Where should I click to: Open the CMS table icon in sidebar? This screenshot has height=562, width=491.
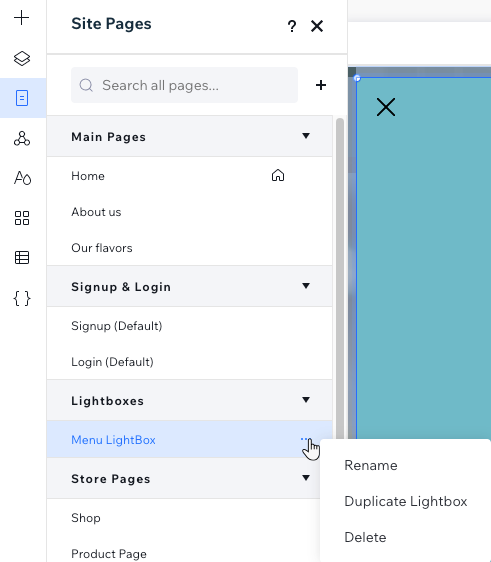[22, 258]
